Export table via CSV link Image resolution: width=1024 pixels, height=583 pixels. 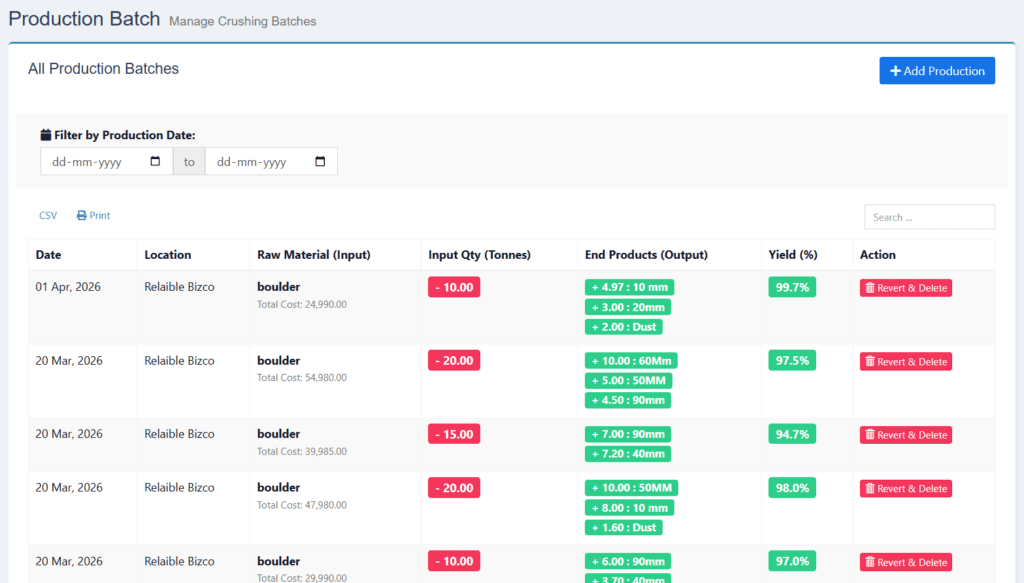pos(48,215)
